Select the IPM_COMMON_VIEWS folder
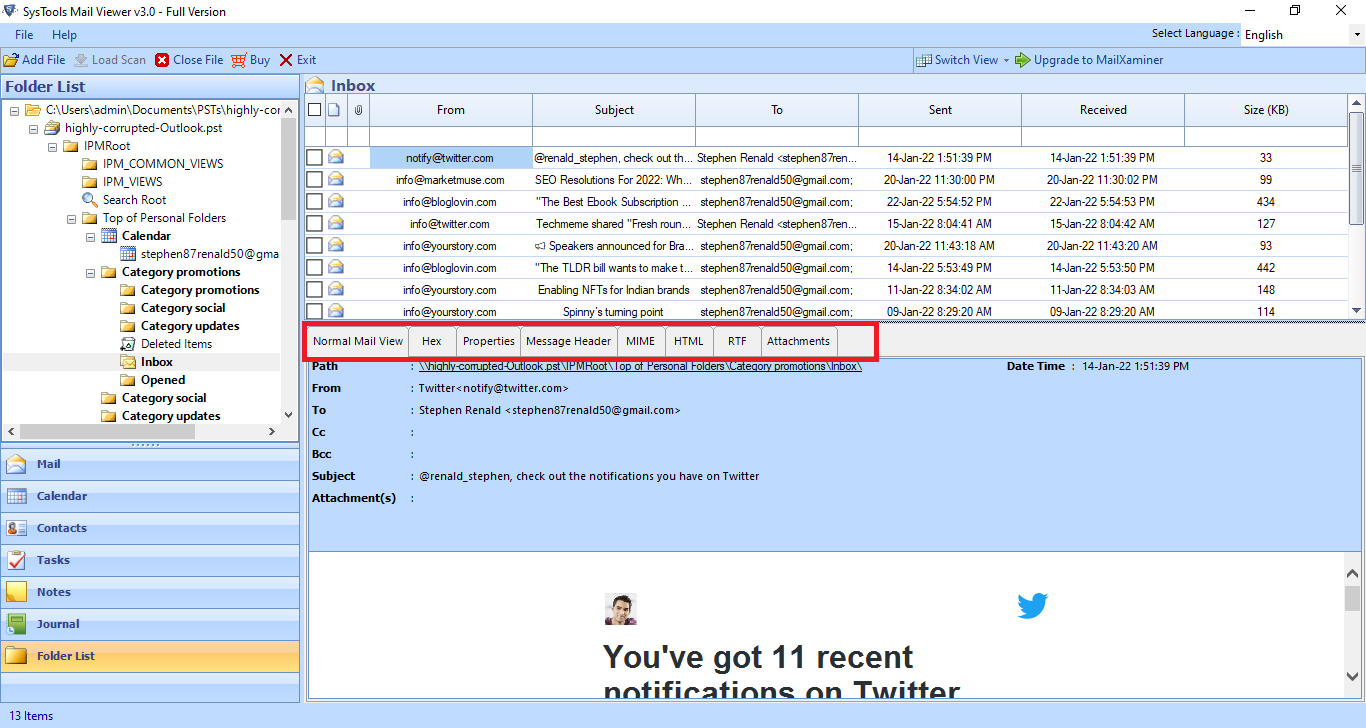 pyautogui.click(x=163, y=164)
